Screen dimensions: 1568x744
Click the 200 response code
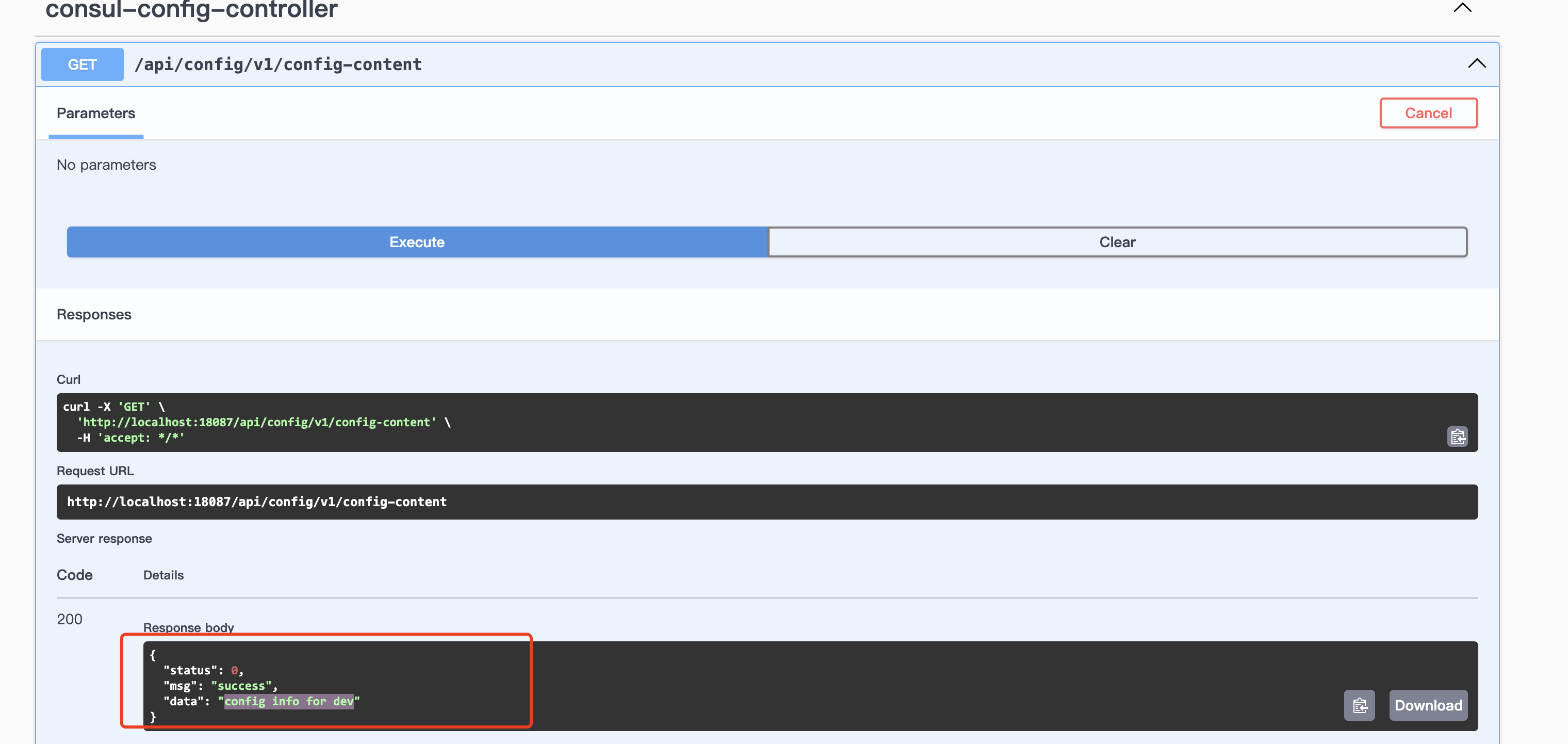70,619
